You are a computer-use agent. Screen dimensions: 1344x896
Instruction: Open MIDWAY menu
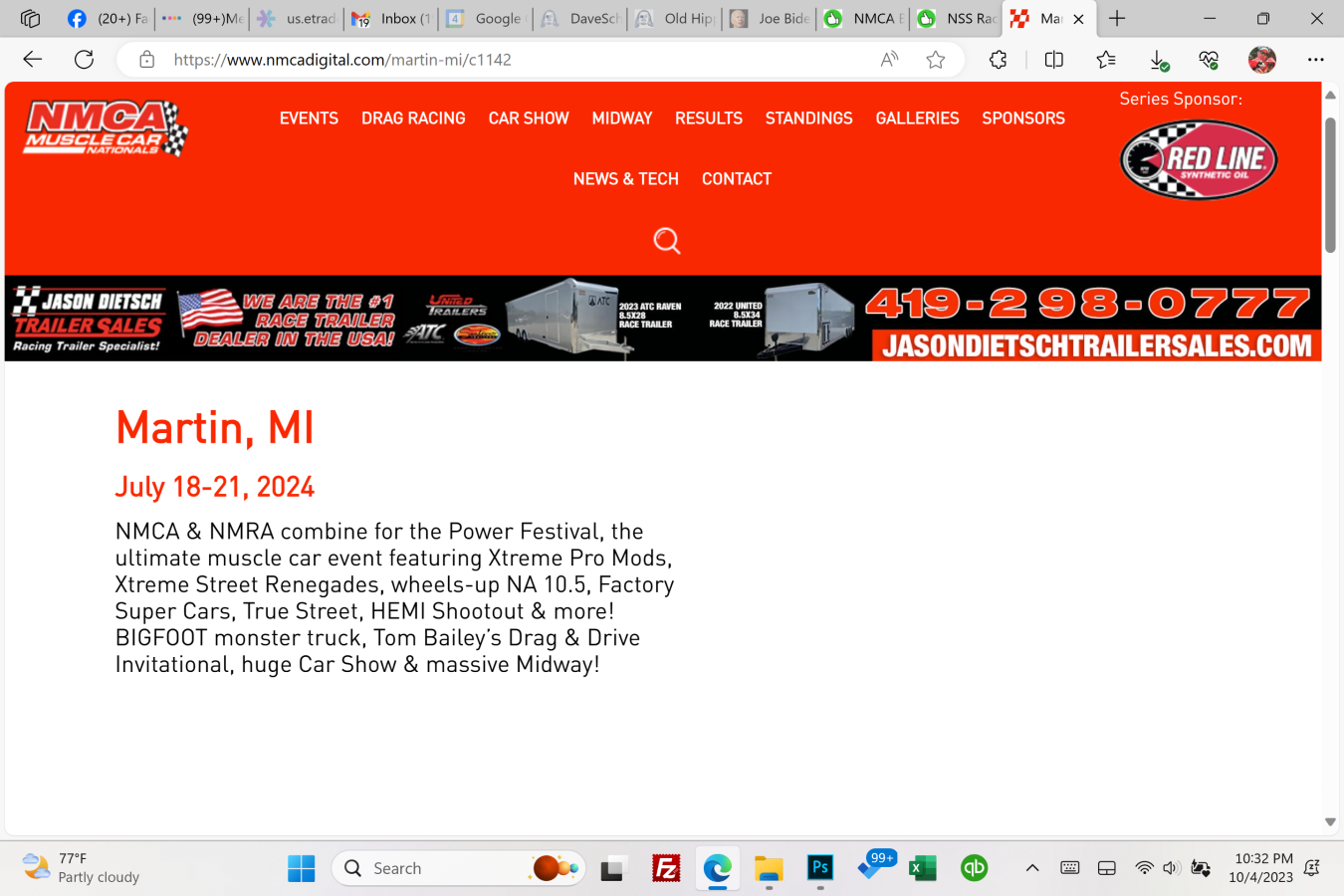(x=622, y=118)
